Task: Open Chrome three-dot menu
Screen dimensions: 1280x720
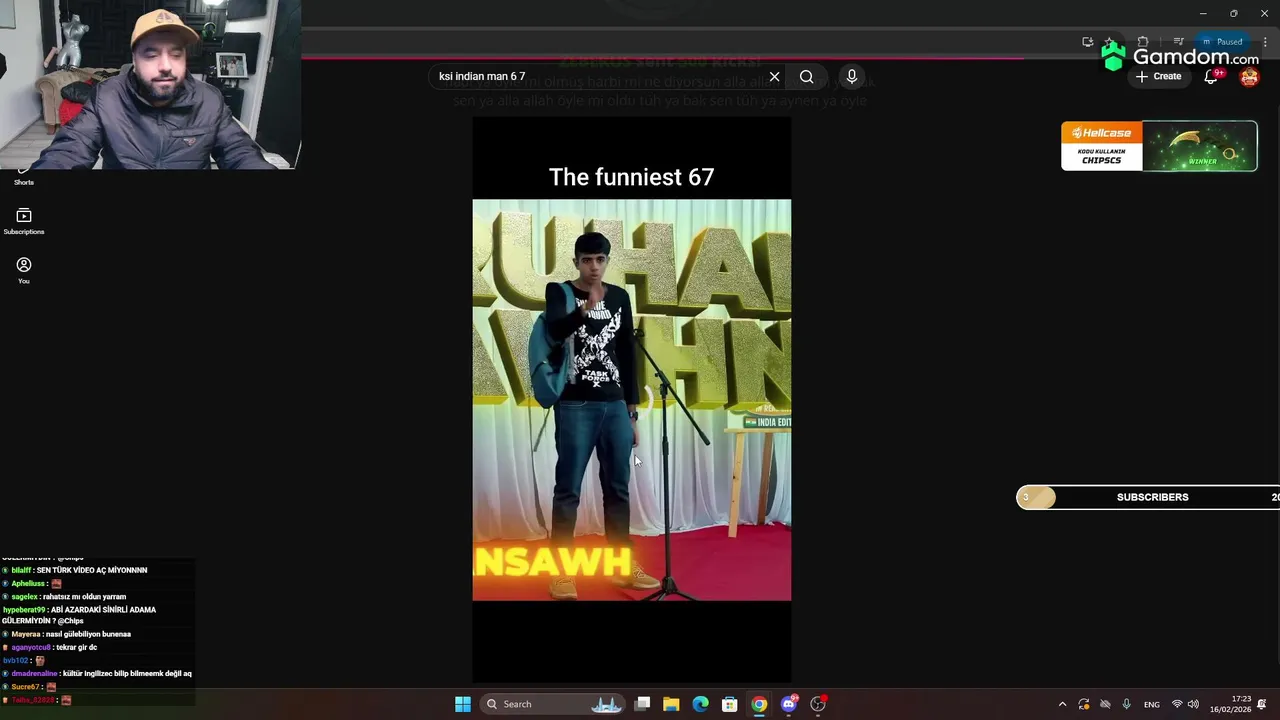Action: coord(1265,41)
